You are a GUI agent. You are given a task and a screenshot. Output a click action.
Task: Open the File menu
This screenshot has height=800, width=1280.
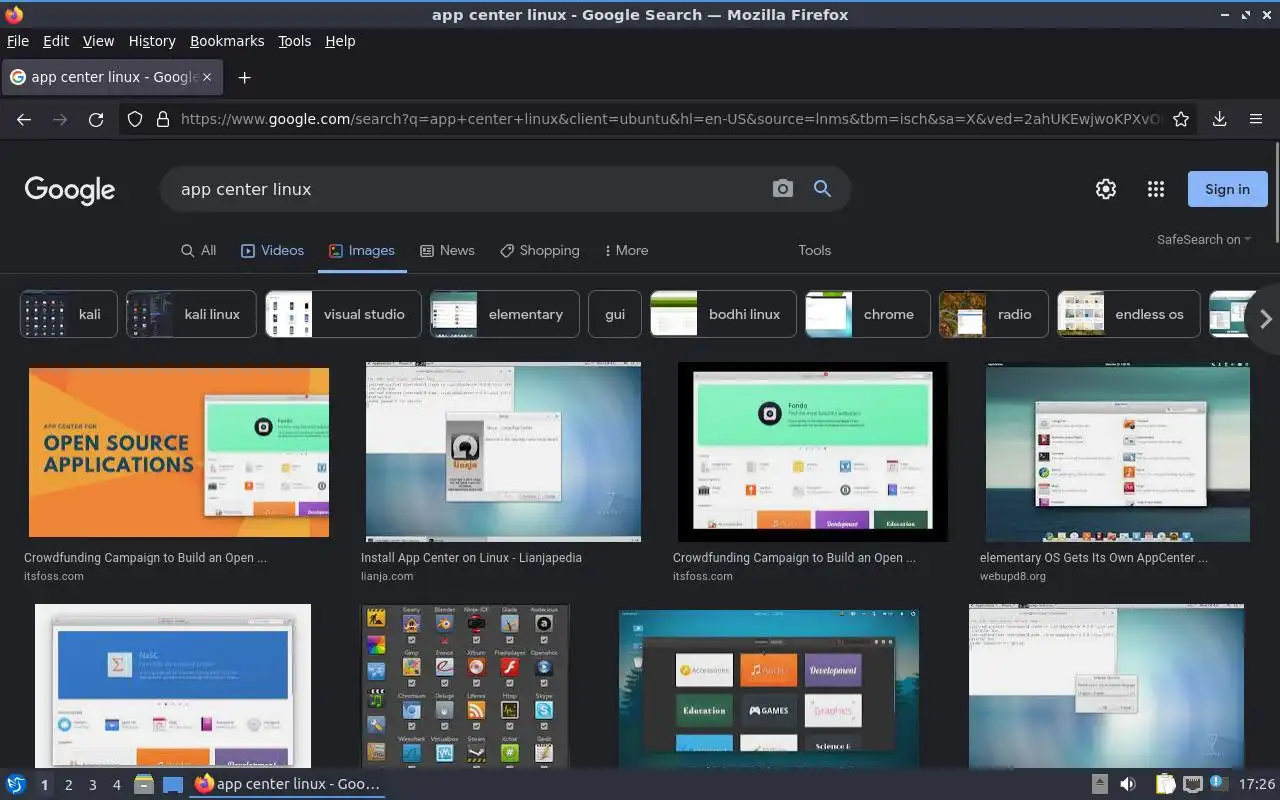pos(18,41)
